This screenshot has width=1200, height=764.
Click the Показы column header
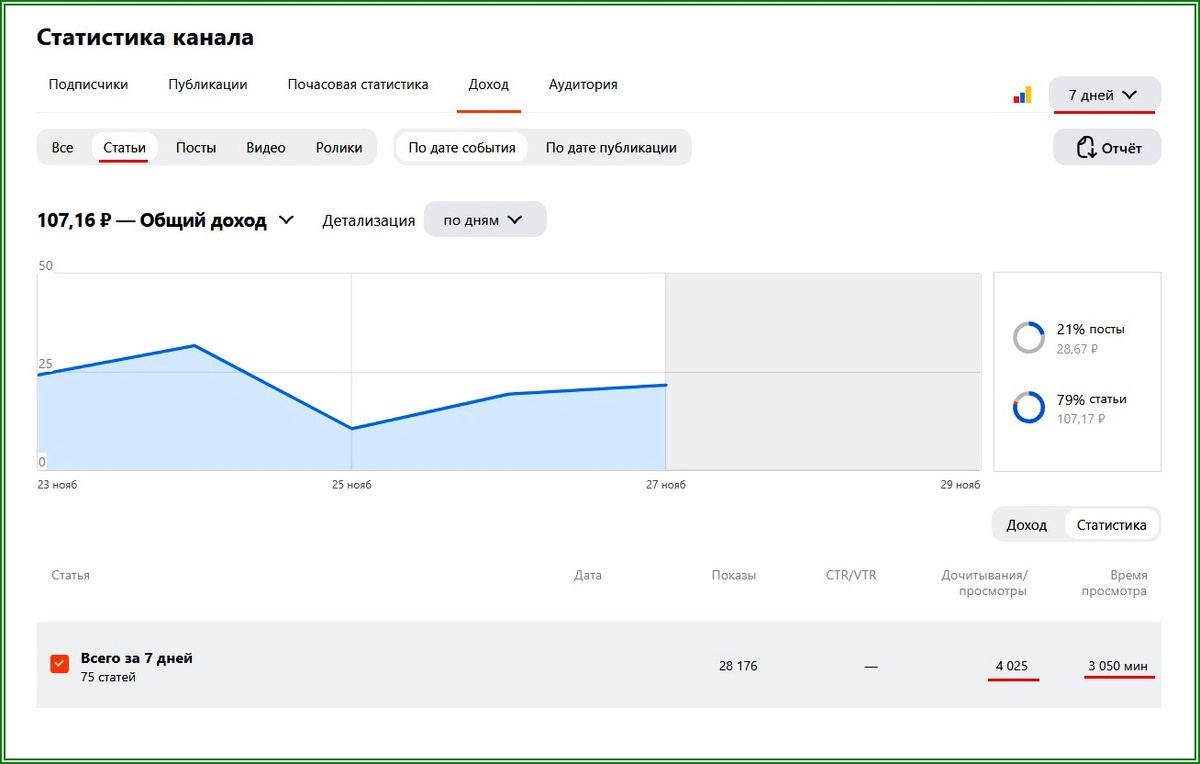[734, 575]
